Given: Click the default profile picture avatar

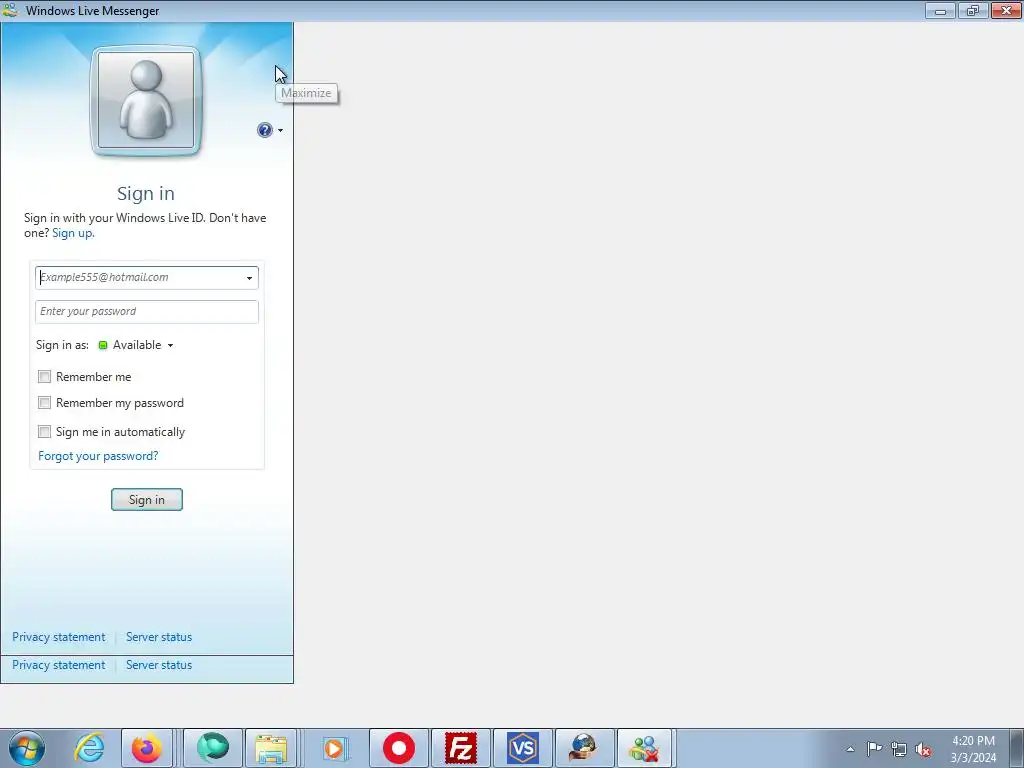Looking at the screenshot, I should pos(146,101).
